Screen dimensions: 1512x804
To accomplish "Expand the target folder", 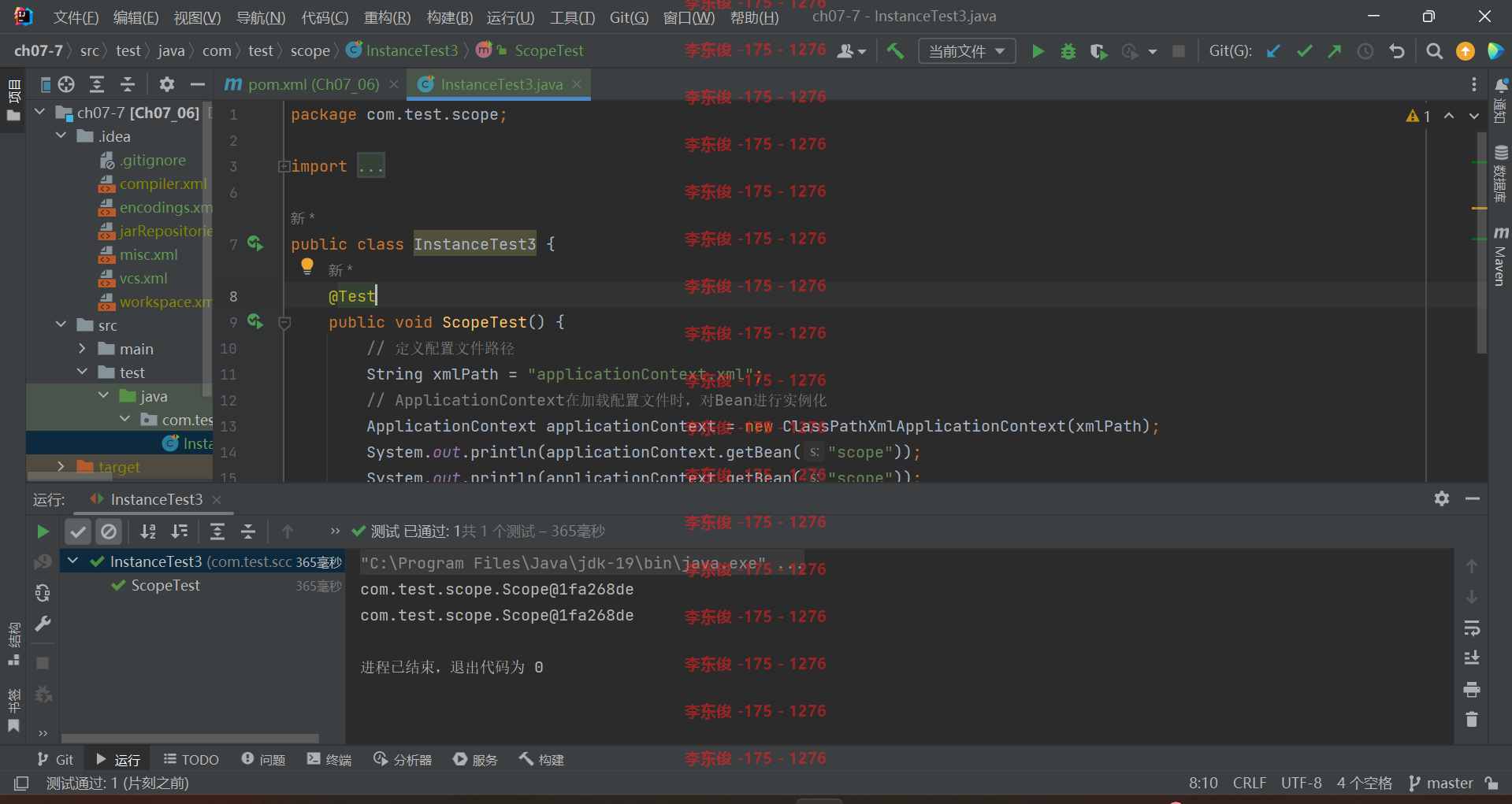I will click(61, 467).
